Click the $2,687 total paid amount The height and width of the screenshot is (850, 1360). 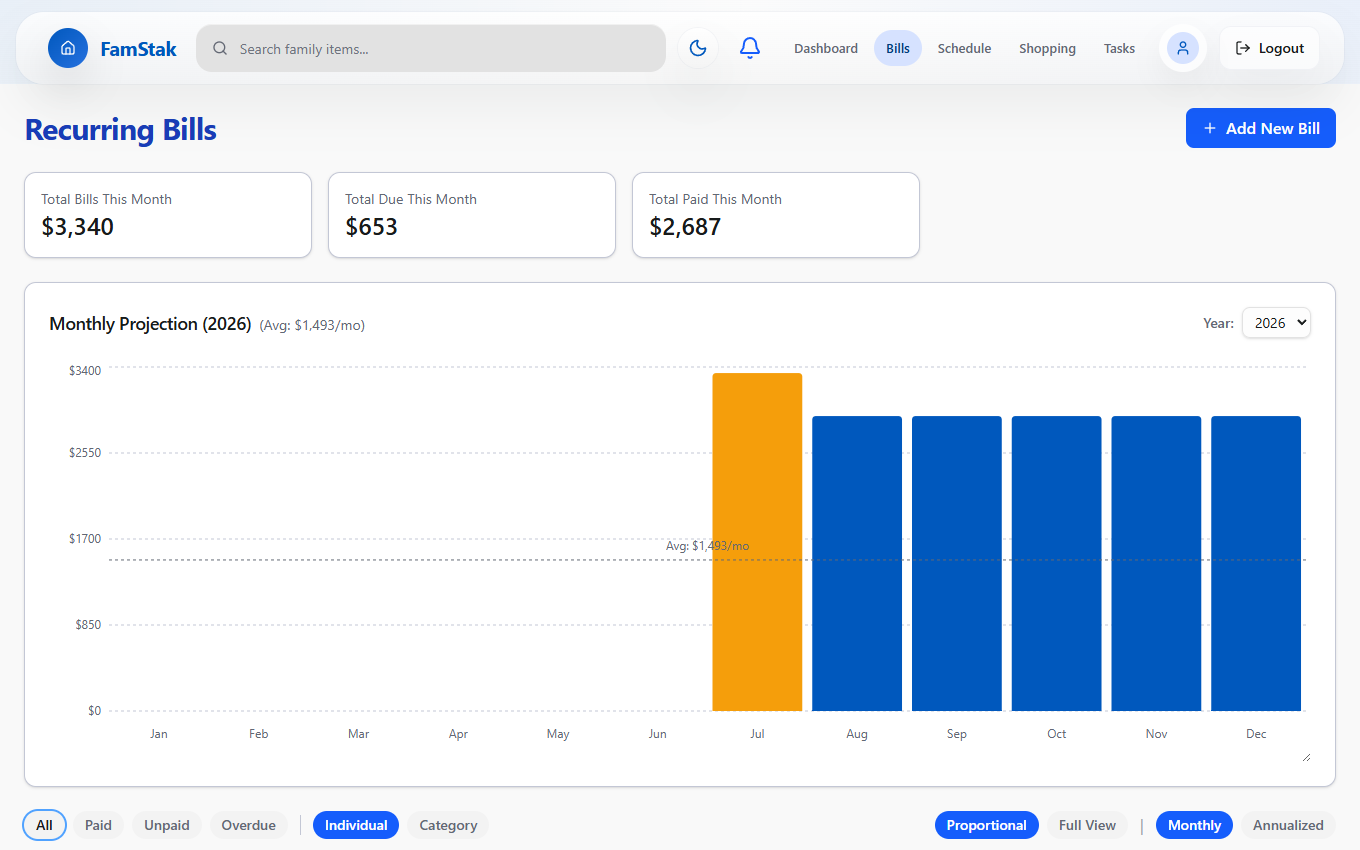tap(685, 227)
